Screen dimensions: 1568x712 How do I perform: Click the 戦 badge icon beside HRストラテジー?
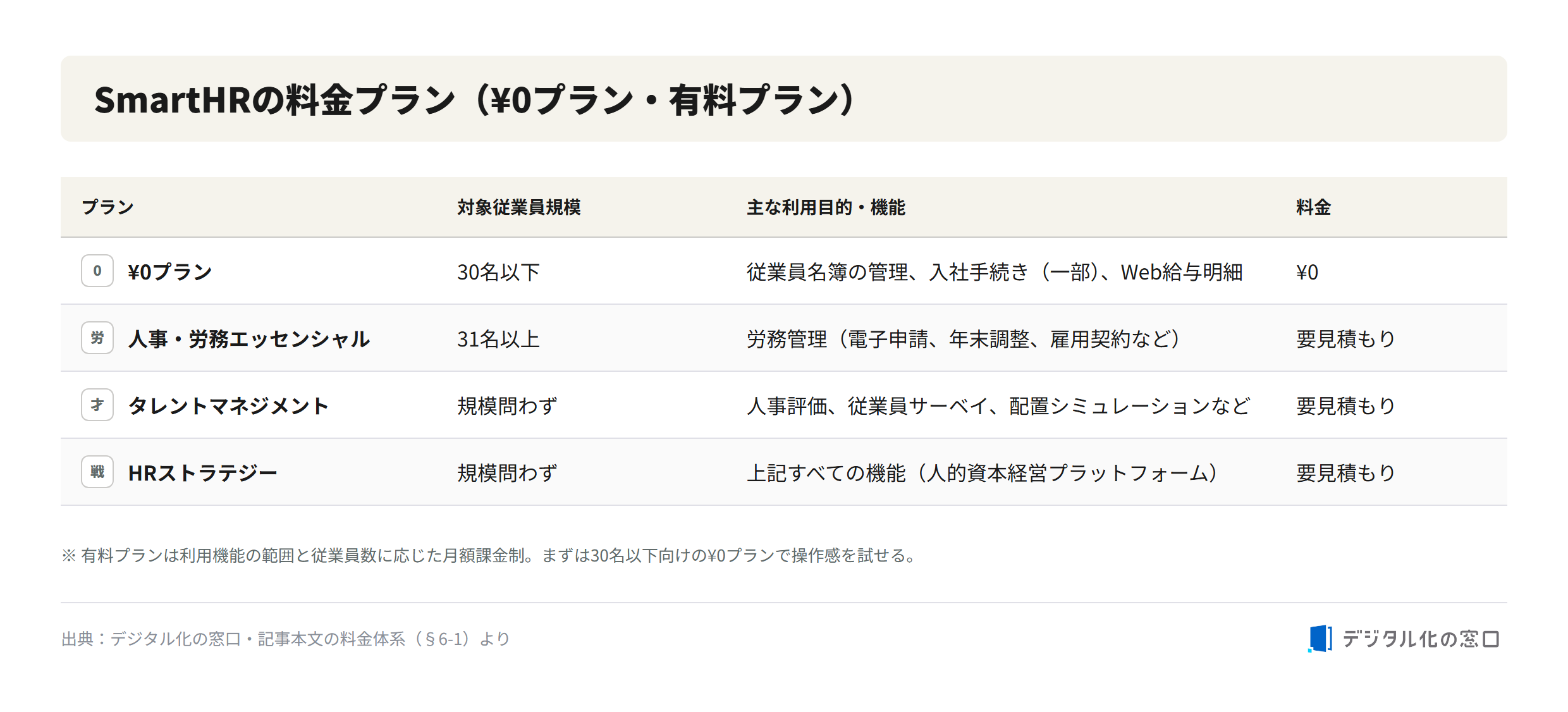click(97, 472)
